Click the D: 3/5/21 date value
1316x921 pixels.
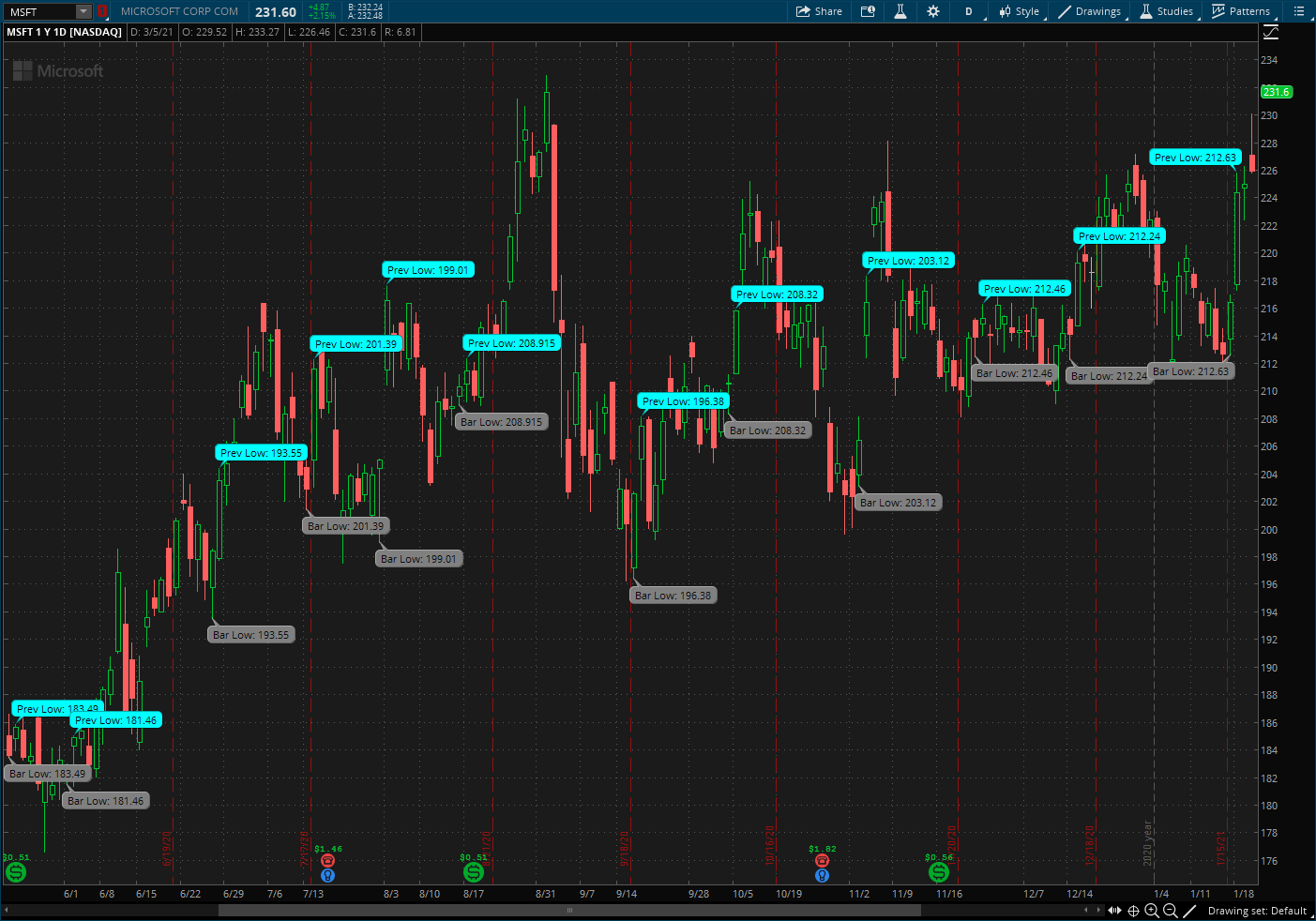pyautogui.click(x=152, y=32)
